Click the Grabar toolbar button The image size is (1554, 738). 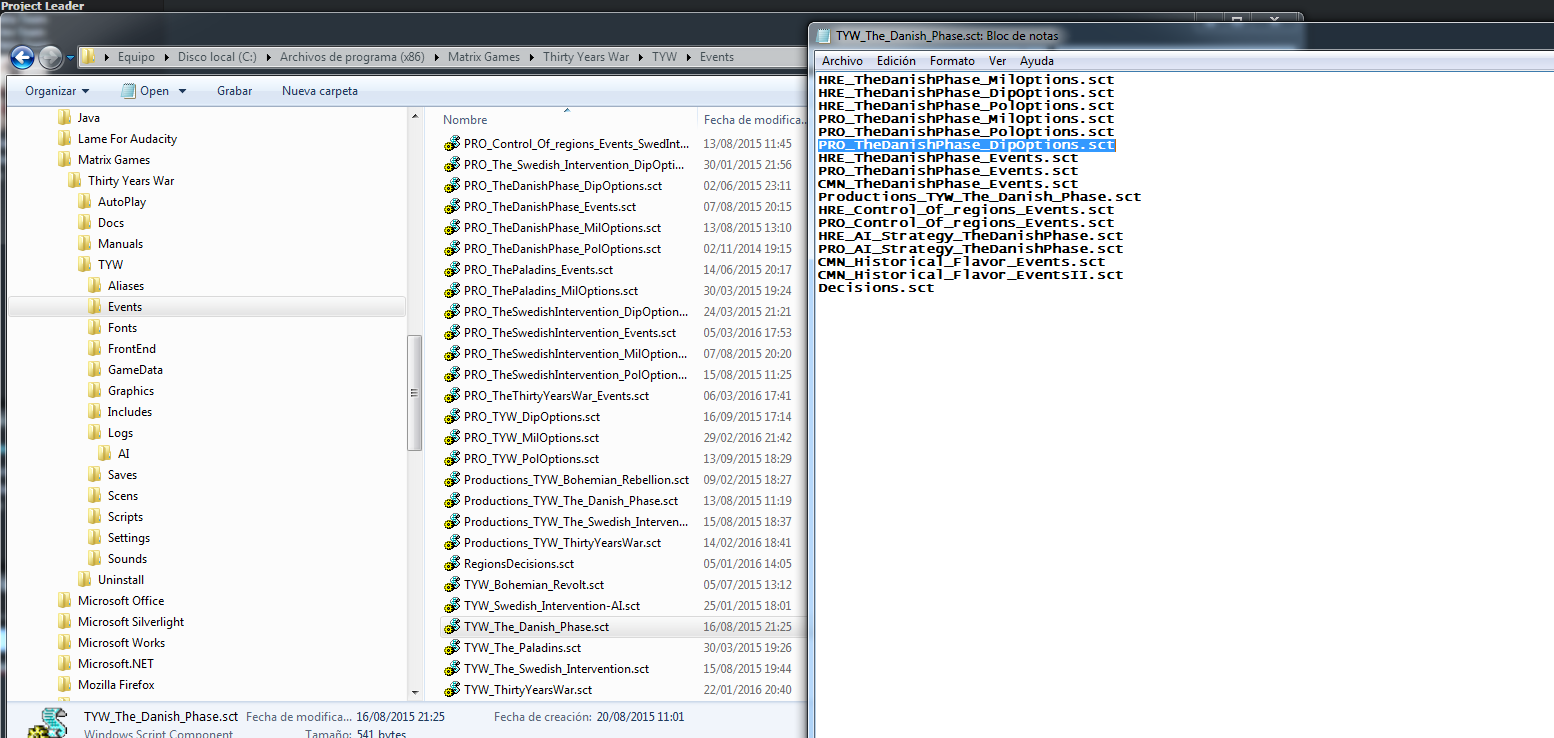tap(234, 91)
